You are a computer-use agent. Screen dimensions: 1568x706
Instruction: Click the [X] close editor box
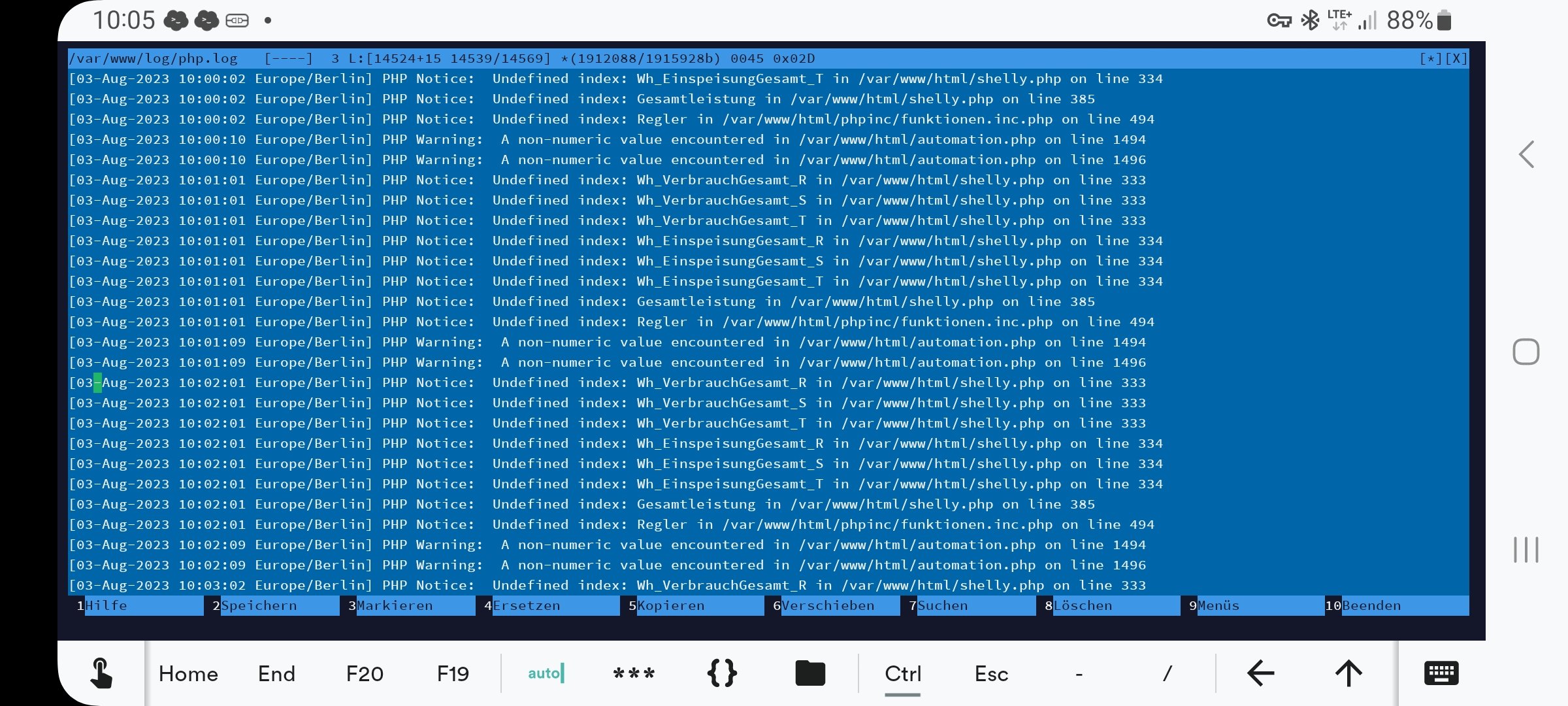(1456, 58)
